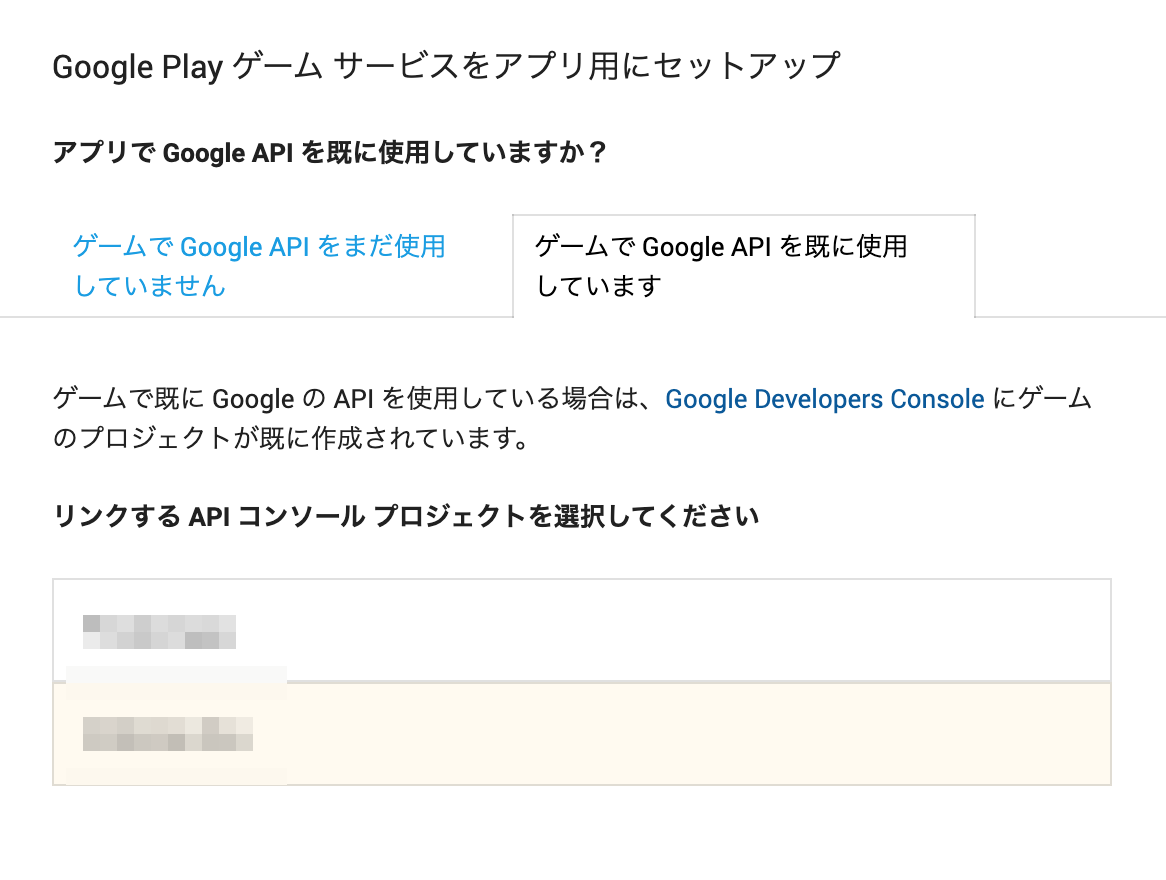Click the 'Google Play' text in the title
The image size is (1166, 880).
[136, 67]
